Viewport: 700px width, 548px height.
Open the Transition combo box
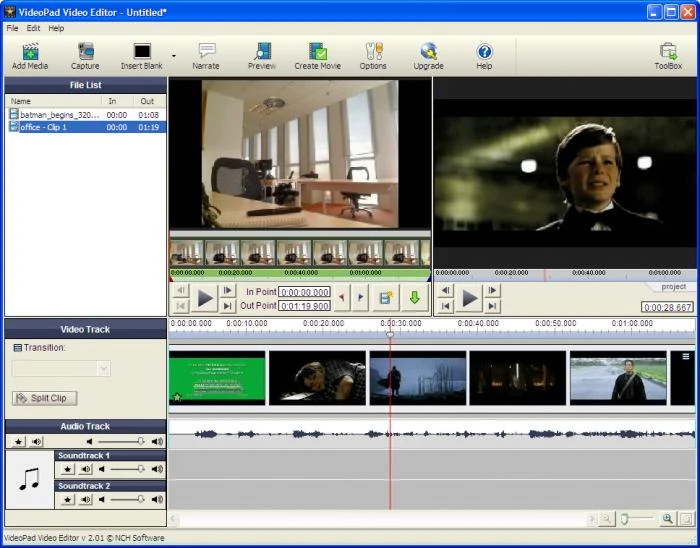tap(61, 368)
